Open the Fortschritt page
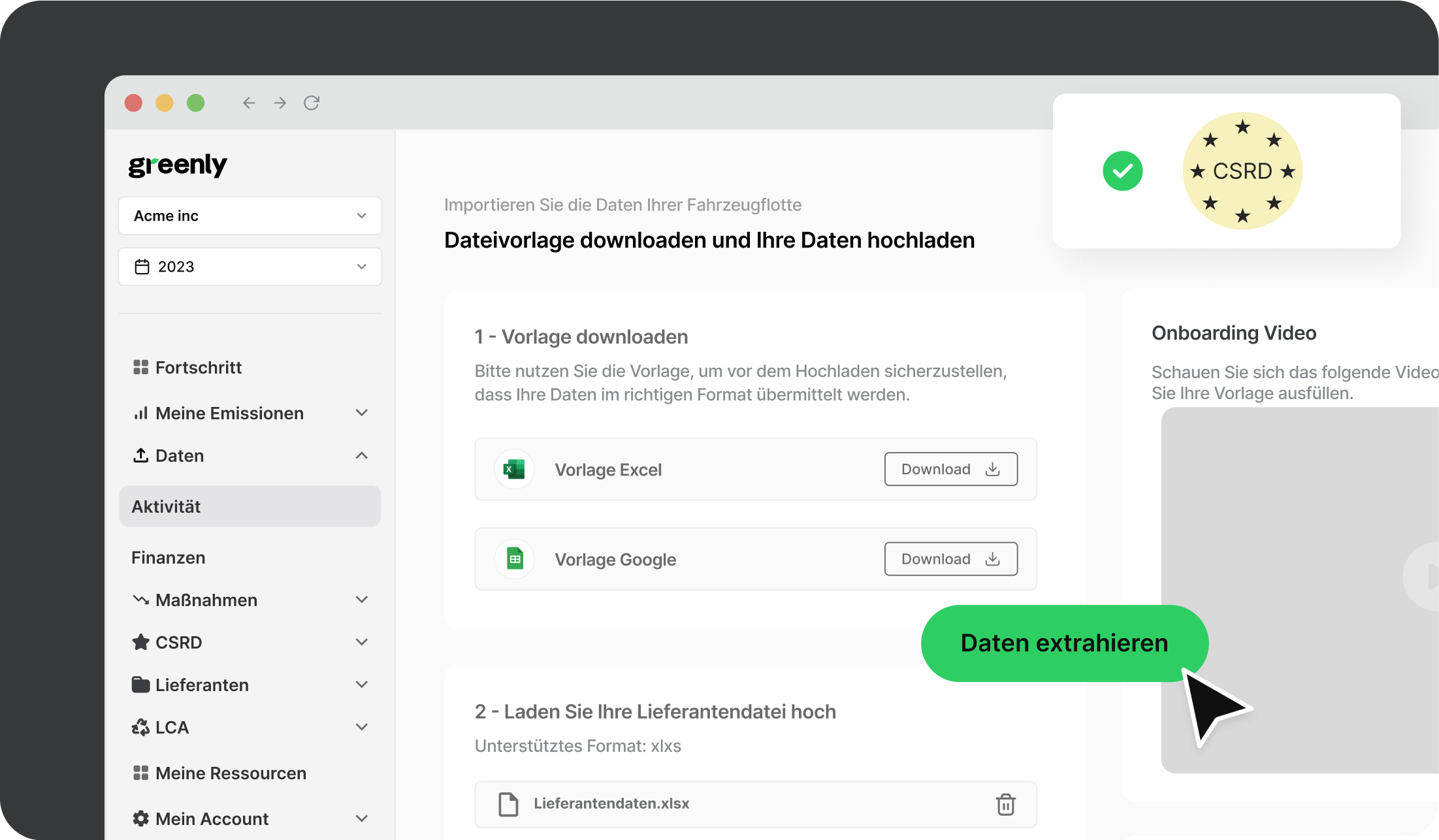The image size is (1439, 840). [x=198, y=367]
